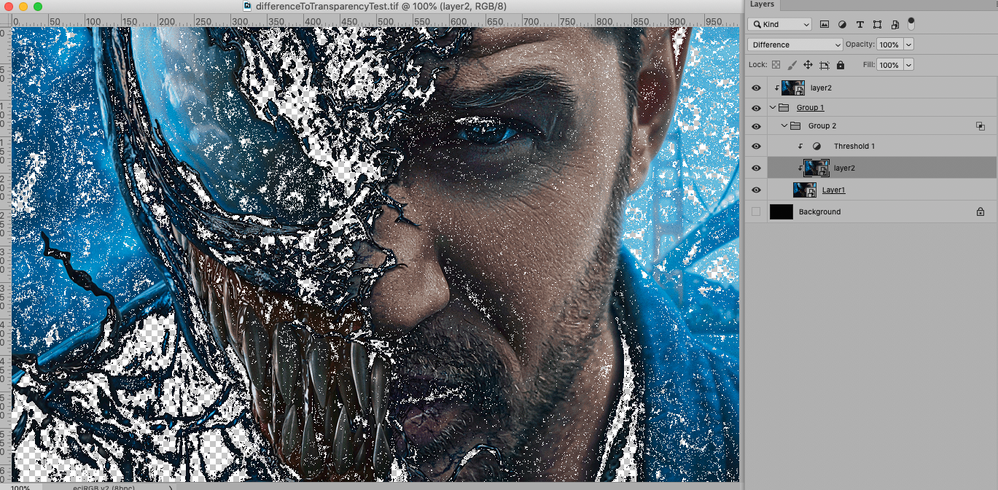
Task: Click the clipping arrow on top layer2
Action: click(x=778, y=88)
